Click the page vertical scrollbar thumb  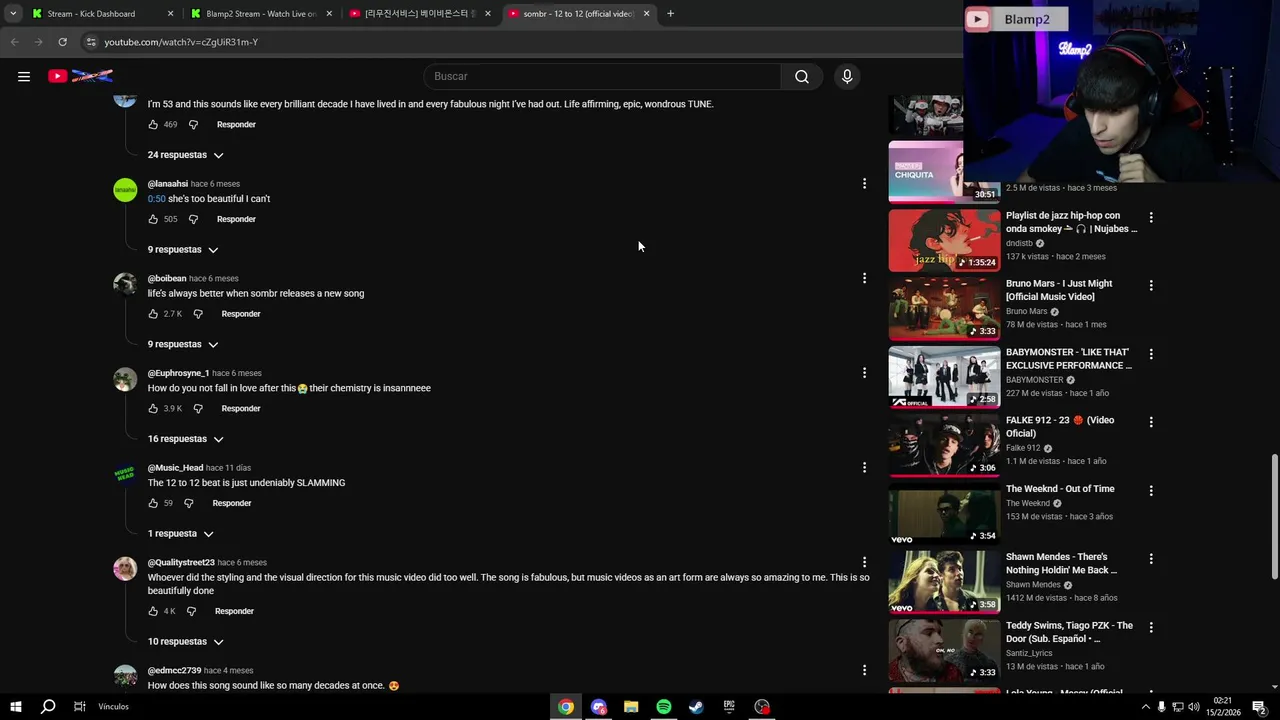pyautogui.click(x=1274, y=516)
